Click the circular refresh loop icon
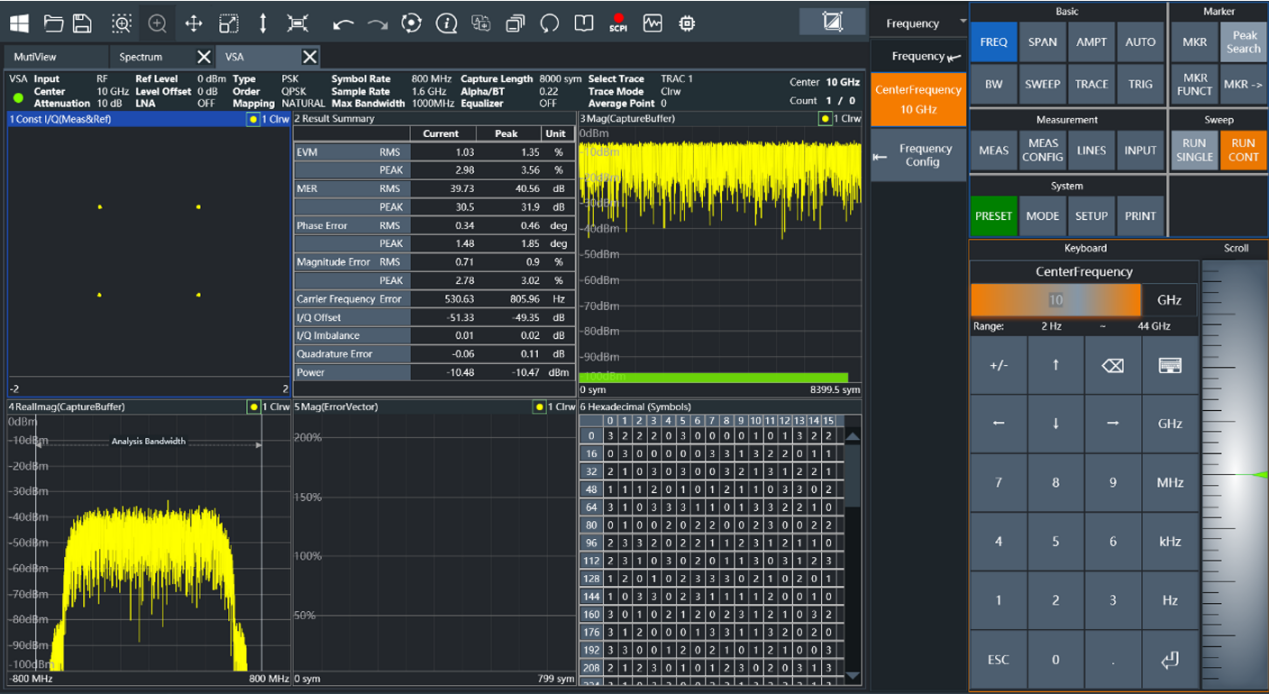1269x694 pixels. [x=550, y=22]
